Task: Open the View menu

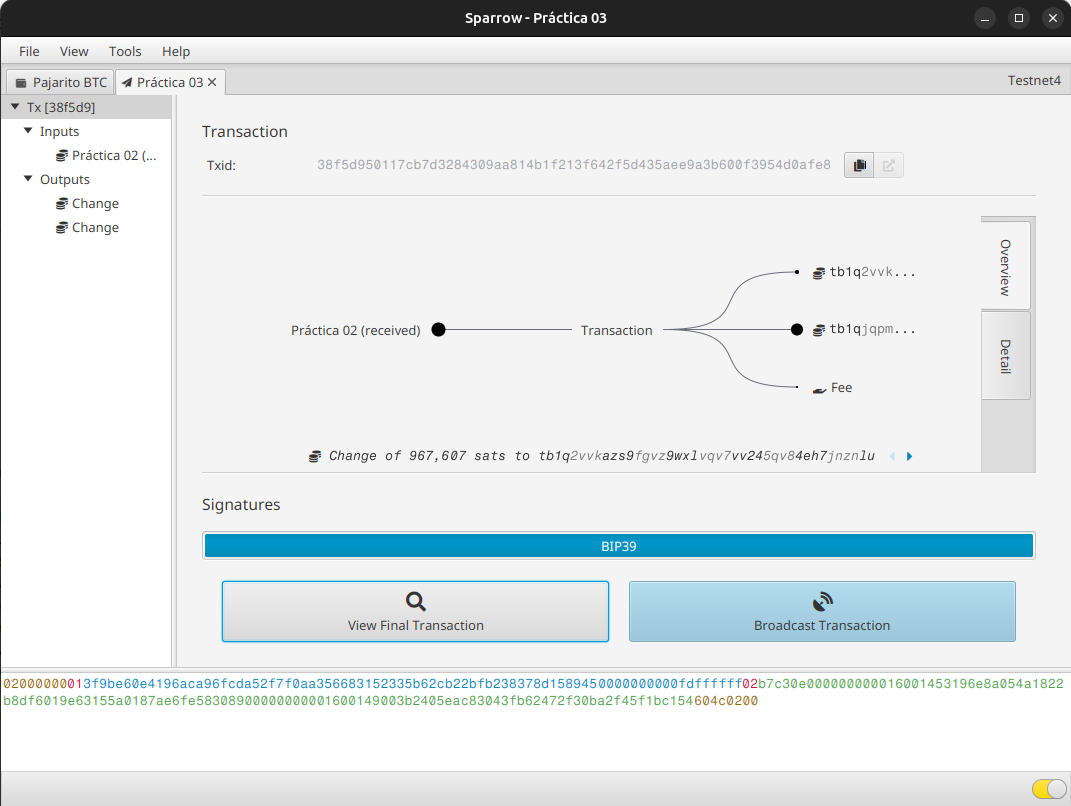Action: [x=74, y=51]
